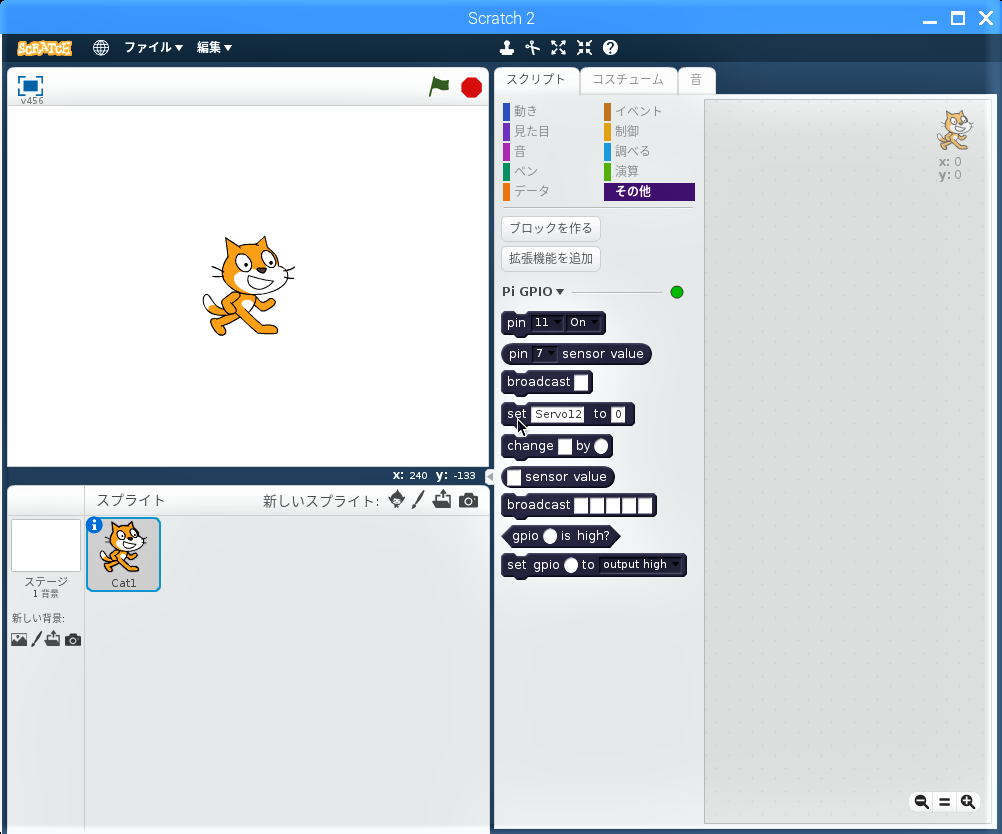Click the multi-field broadcast block
The width and height of the screenshot is (1002, 834).
click(578, 505)
